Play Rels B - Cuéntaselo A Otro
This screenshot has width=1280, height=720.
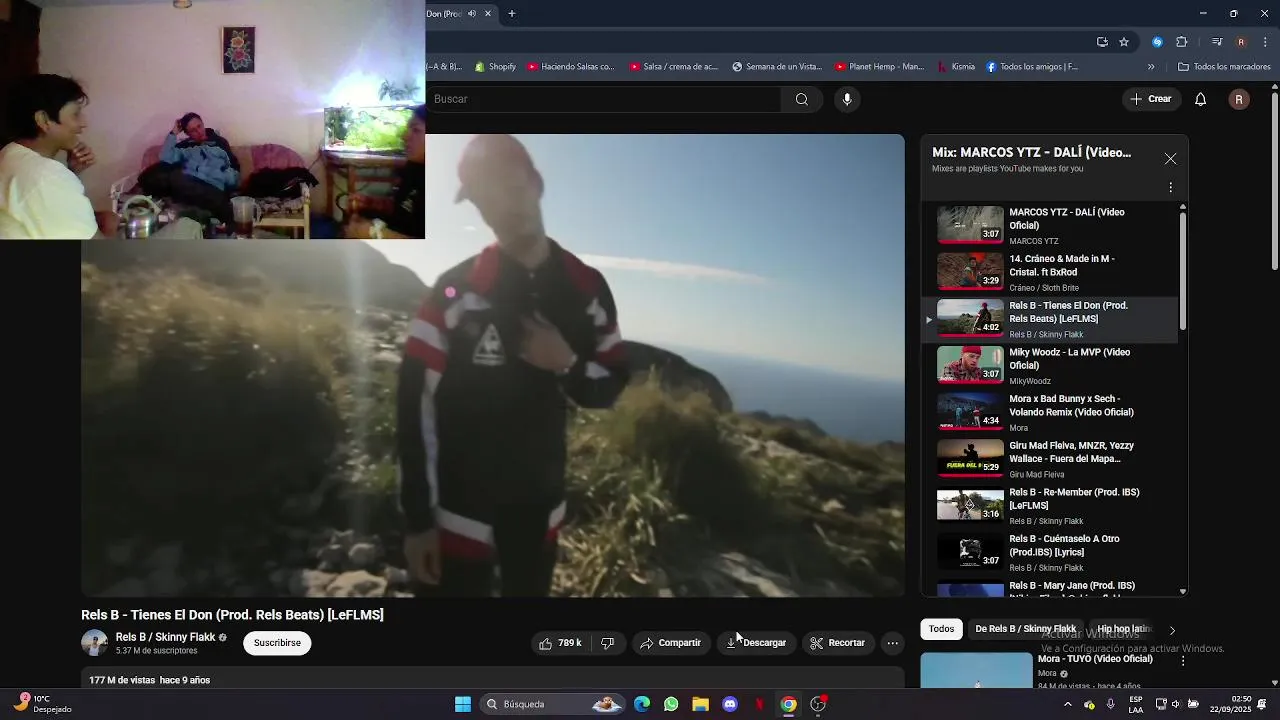pos(1049,552)
